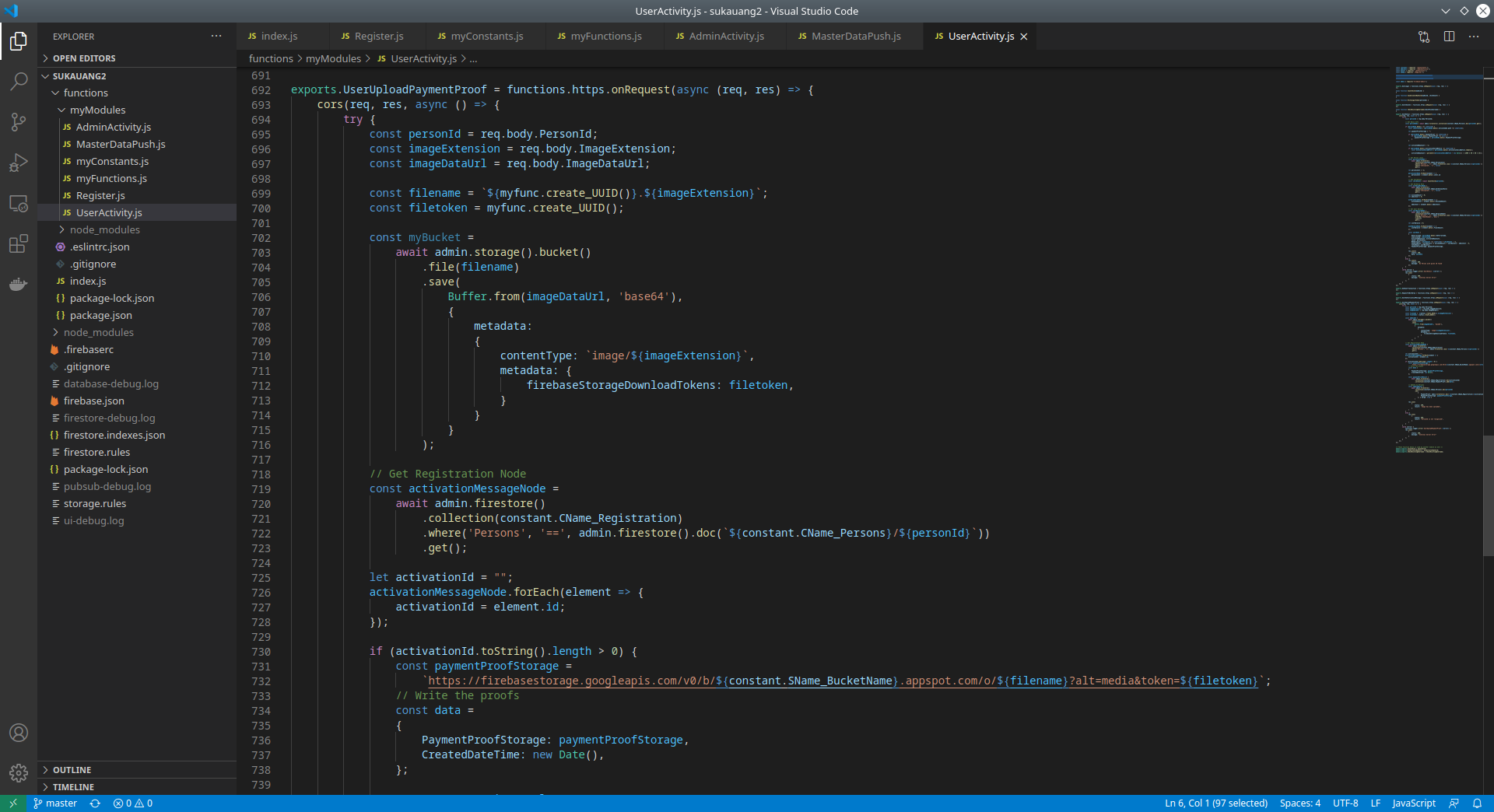Viewport: 1494px width, 812px height.
Task: Click the functions breadcrumb
Action: pos(271,59)
